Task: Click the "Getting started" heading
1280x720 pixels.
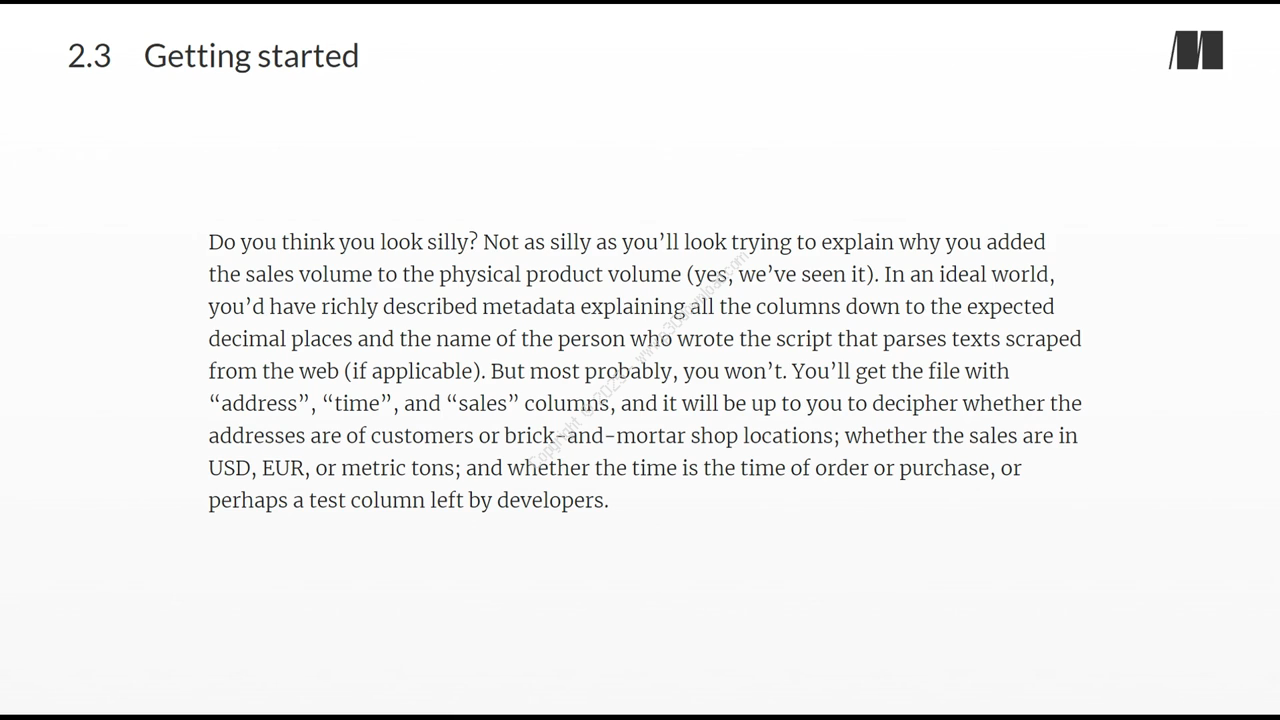Action: [x=251, y=56]
